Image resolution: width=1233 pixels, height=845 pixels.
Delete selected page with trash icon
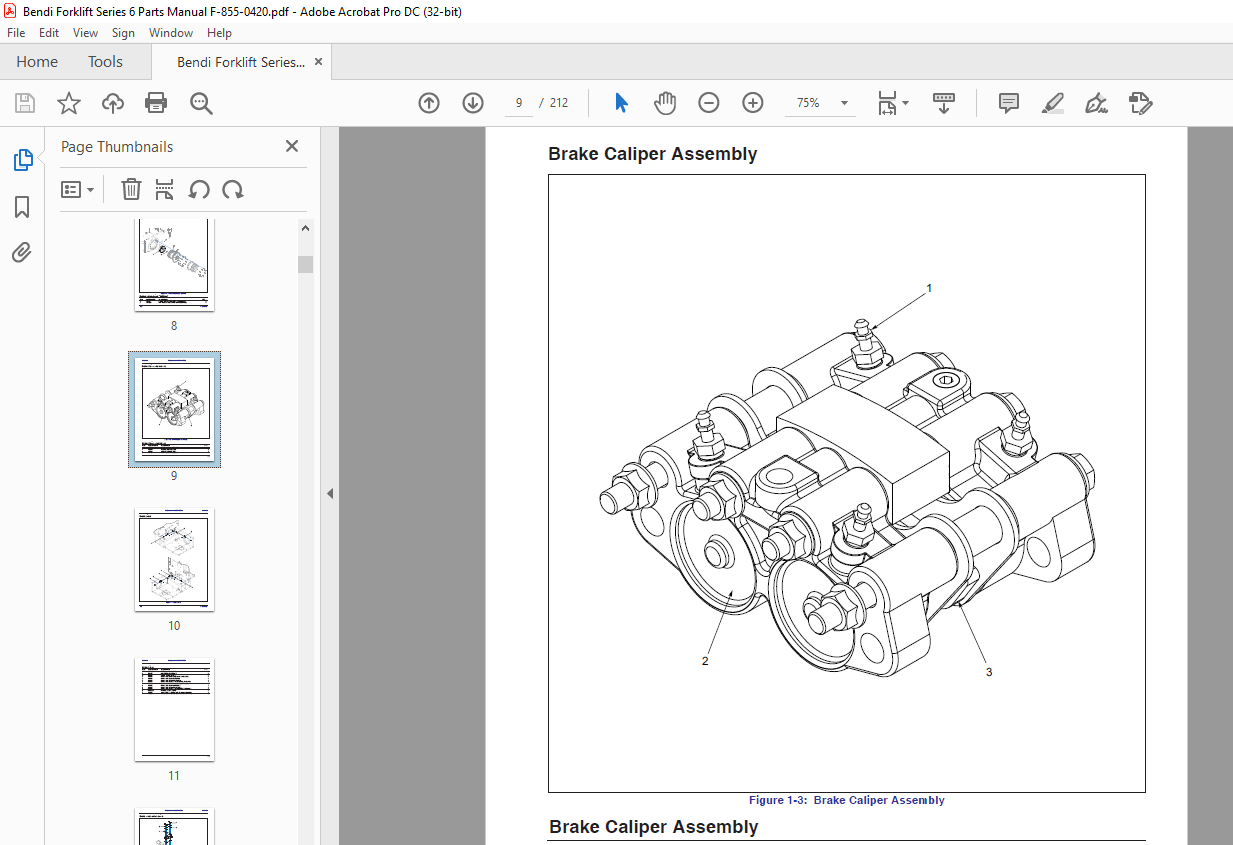pyautogui.click(x=131, y=189)
